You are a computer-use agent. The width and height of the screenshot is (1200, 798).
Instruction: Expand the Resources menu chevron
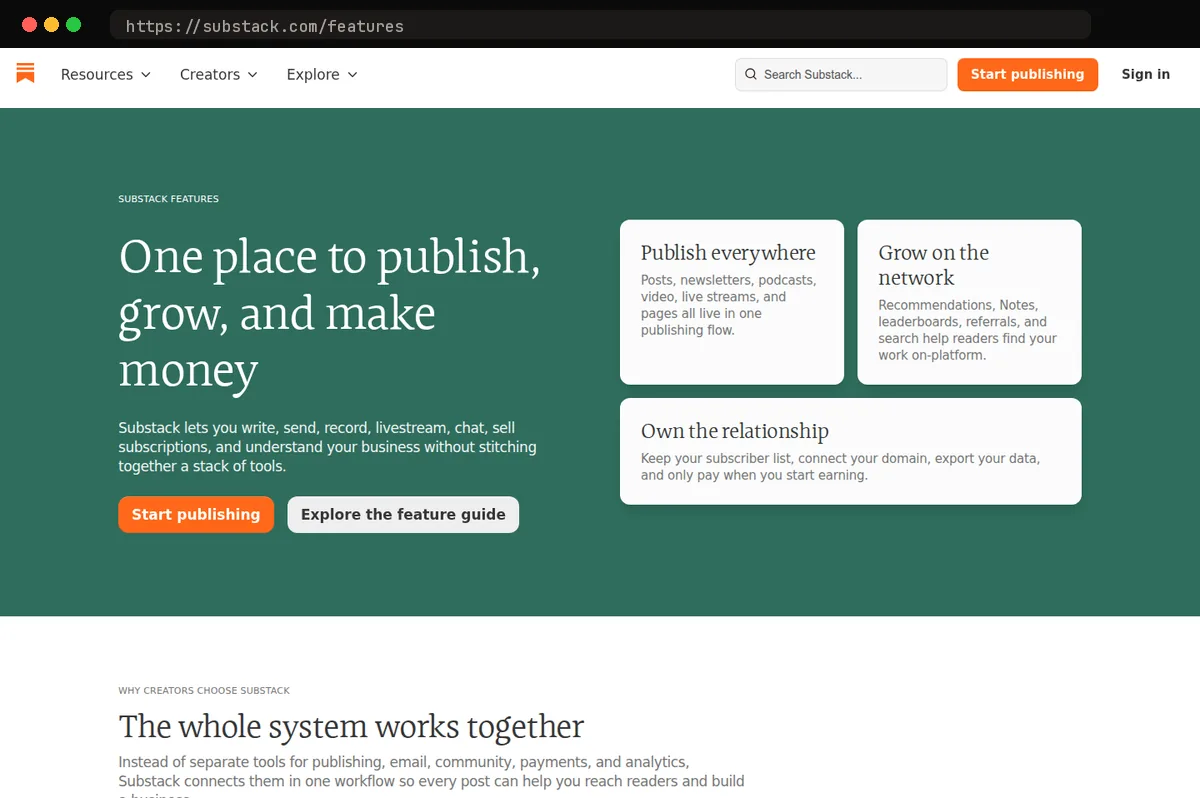click(146, 75)
